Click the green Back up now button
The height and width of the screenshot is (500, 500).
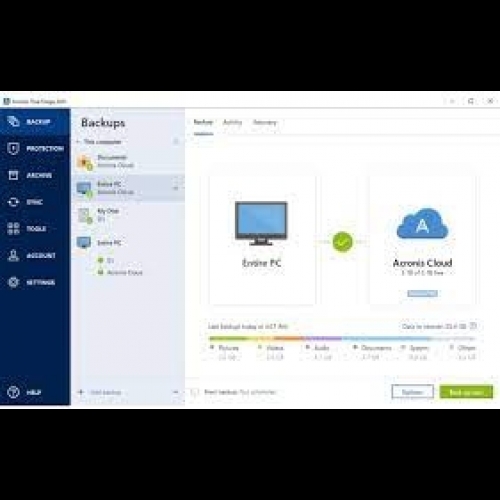click(466, 392)
